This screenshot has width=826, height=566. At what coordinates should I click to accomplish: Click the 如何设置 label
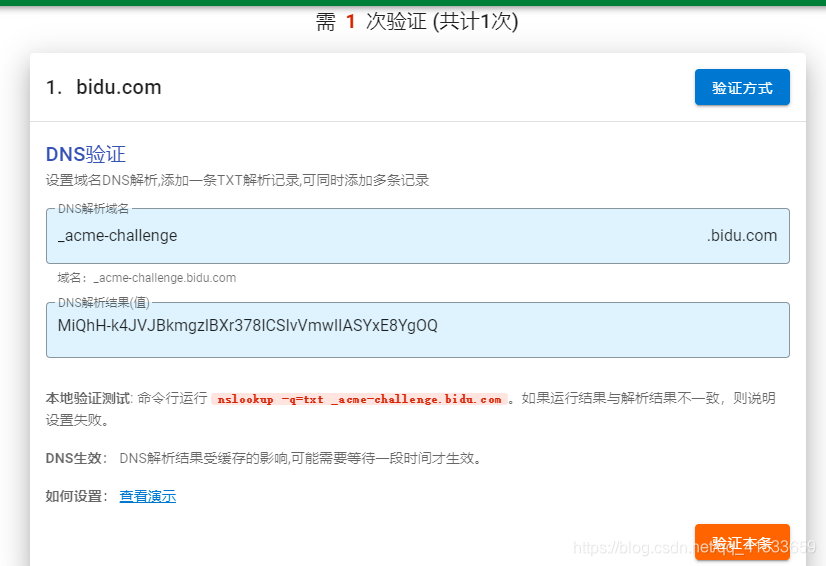pos(77,496)
